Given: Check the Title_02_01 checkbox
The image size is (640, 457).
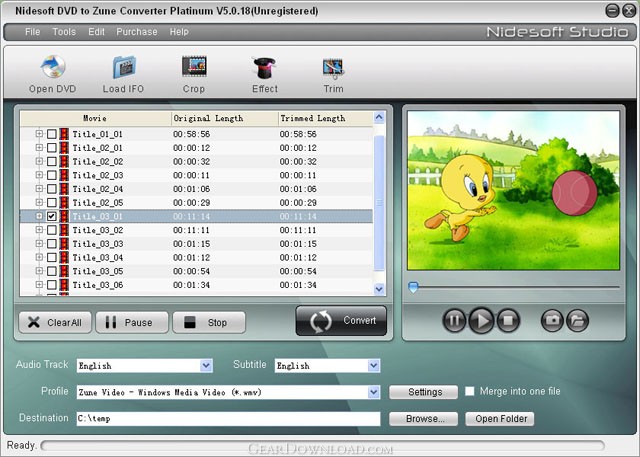Looking at the screenshot, I should point(51,148).
